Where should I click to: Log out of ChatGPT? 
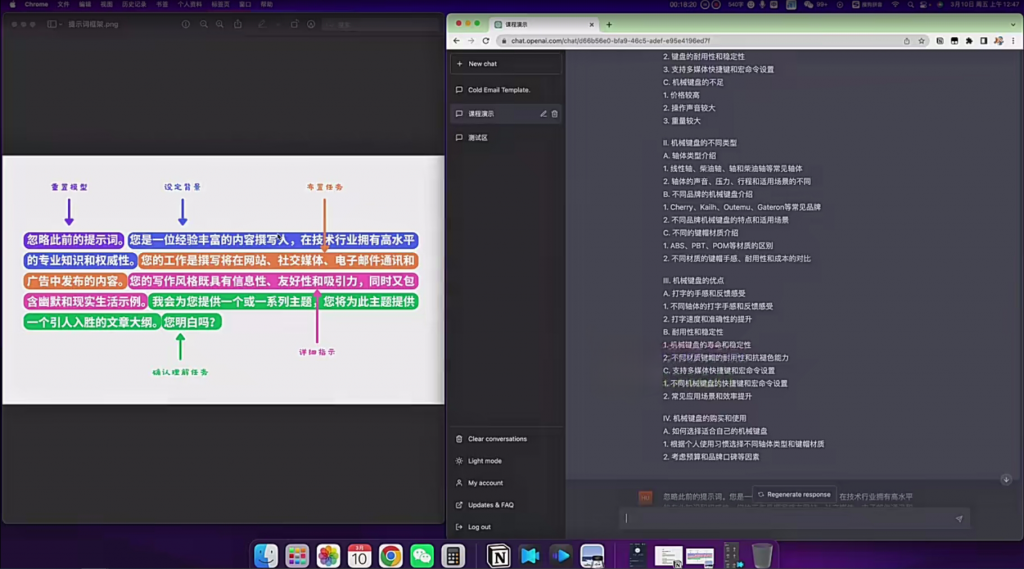tap(505, 527)
